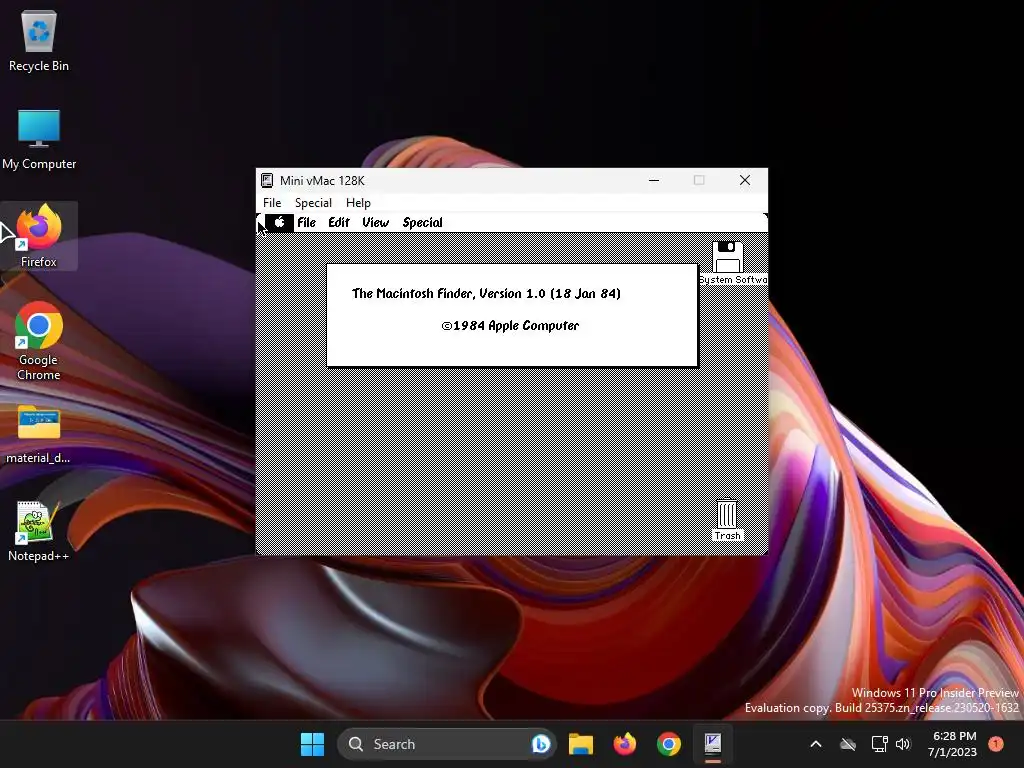This screenshot has width=1024, height=768.
Task: Click the taskbar Search box
Action: pos(446,744)
